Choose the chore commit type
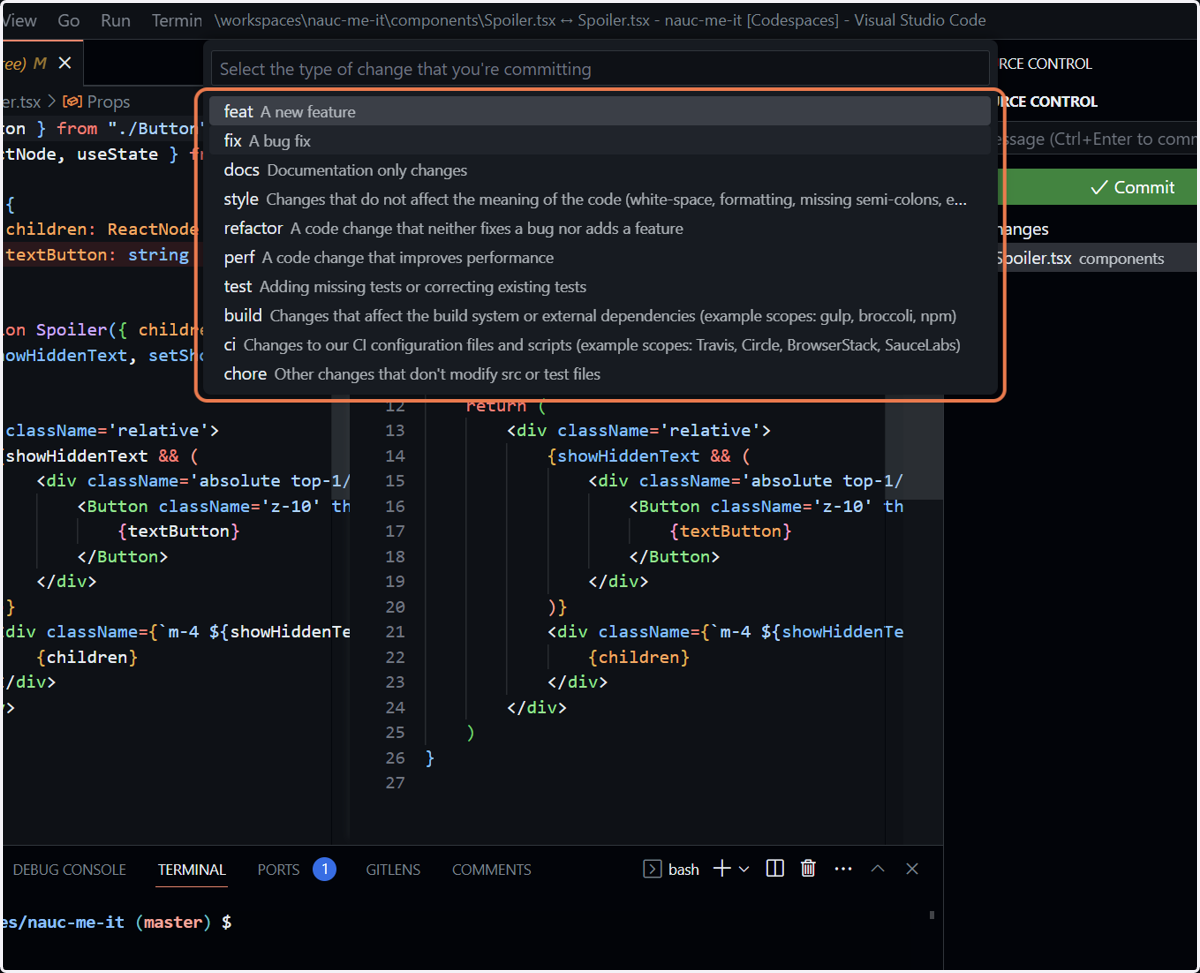This screenshot has height=973, width=1200. (x=599, y=373)
